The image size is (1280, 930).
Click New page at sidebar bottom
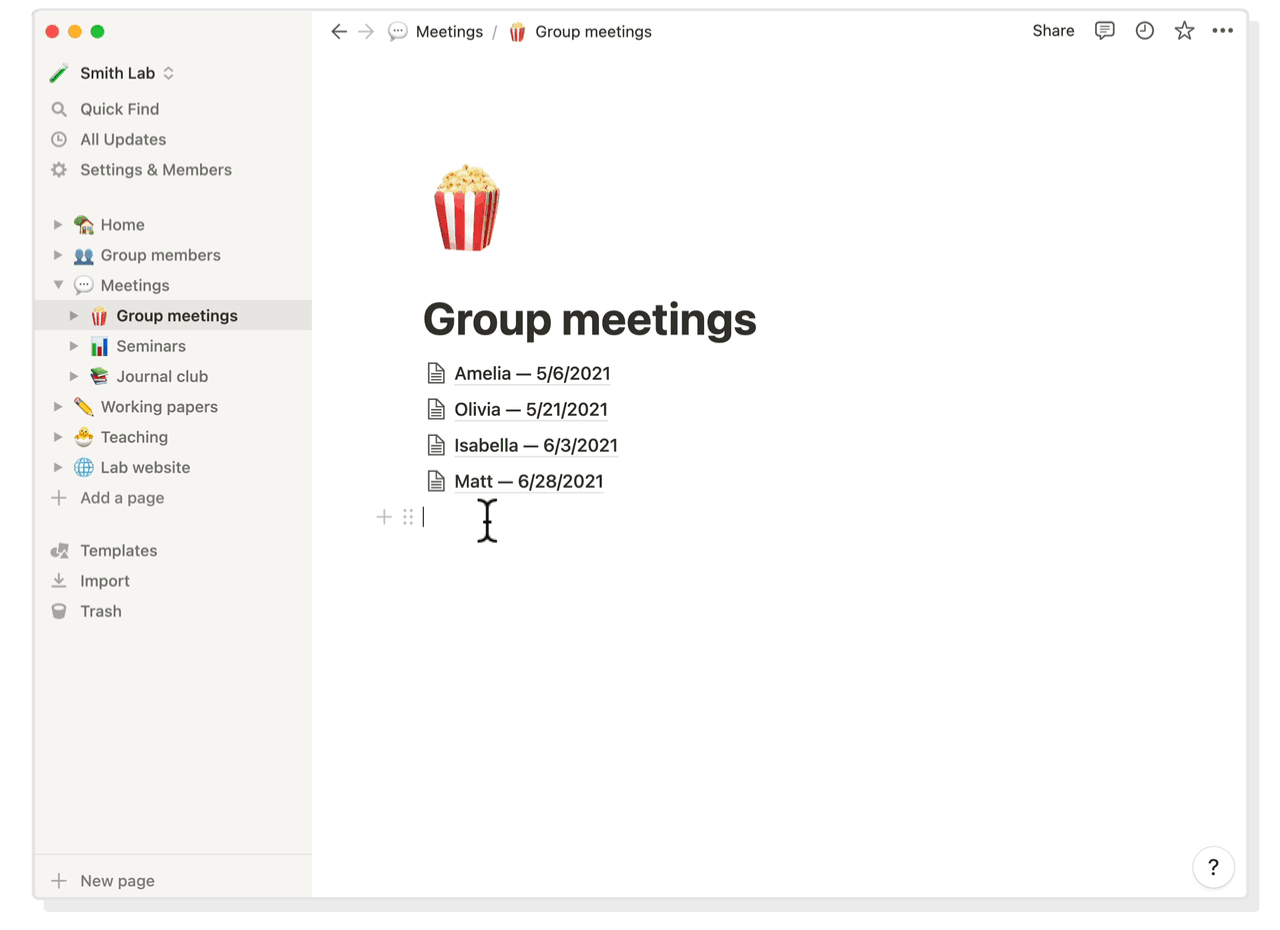tap(117, 881)
